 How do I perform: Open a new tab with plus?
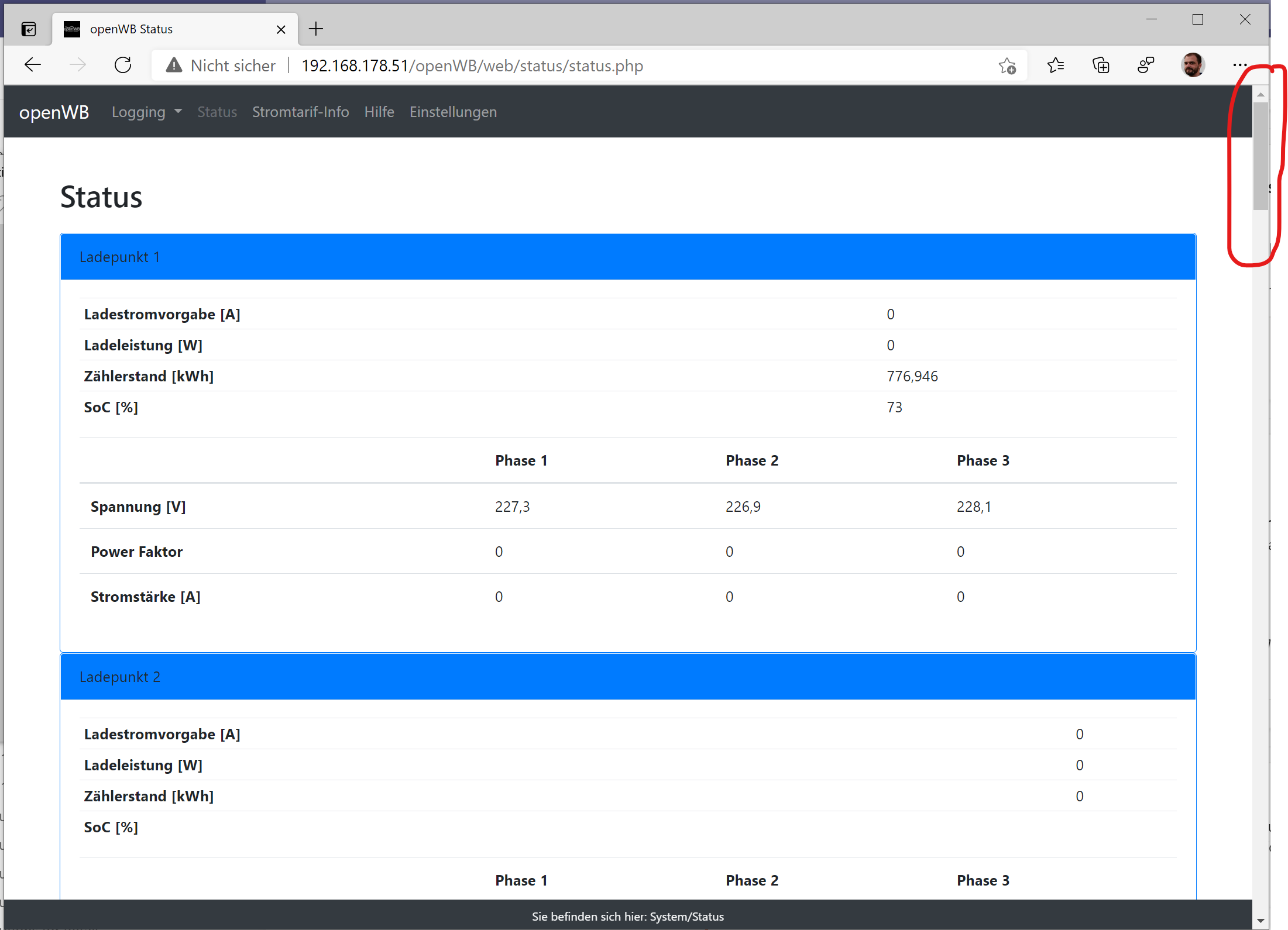316,29
